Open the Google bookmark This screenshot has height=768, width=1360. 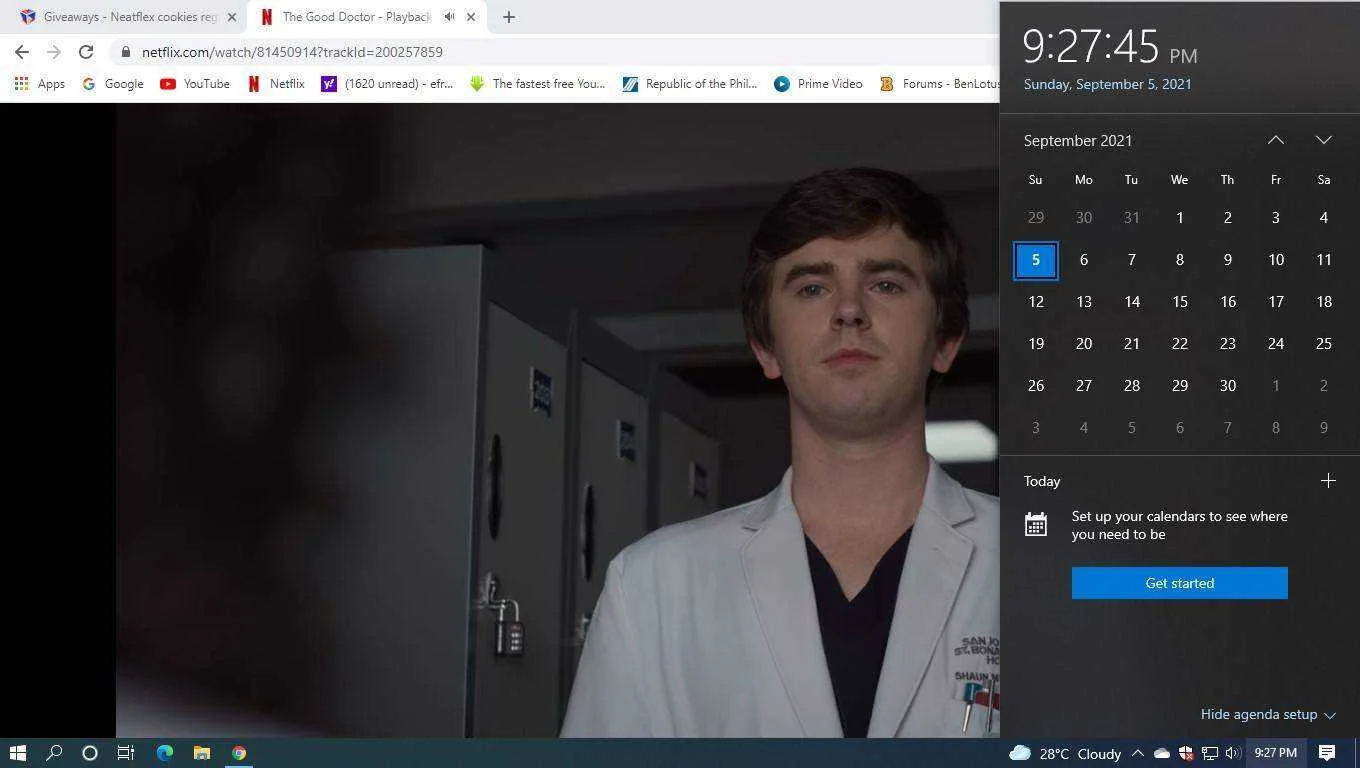pos(113,84)
